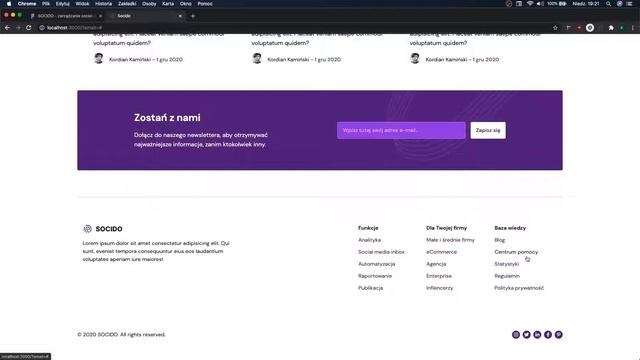Click battery status in menu bar
Image resolution: width=640 pixels, height=360 pixels.
point(557,4)
